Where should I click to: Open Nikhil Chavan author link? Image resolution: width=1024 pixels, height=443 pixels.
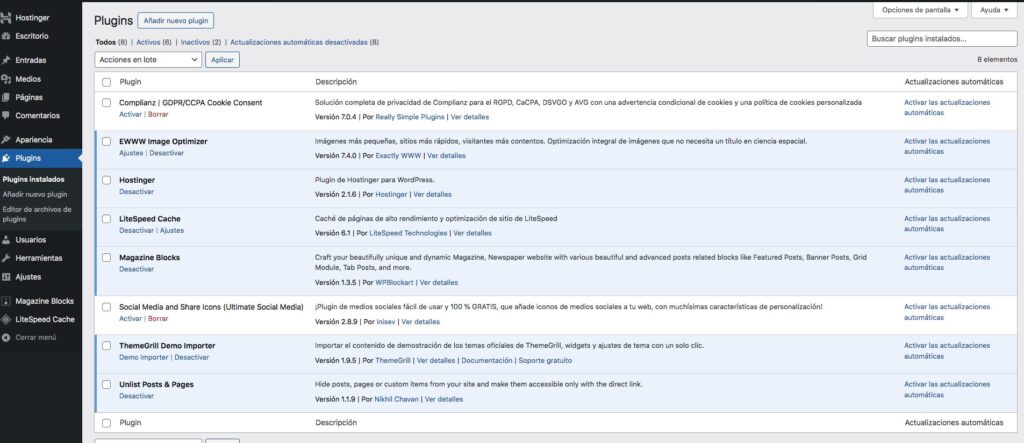click(396, 399)
